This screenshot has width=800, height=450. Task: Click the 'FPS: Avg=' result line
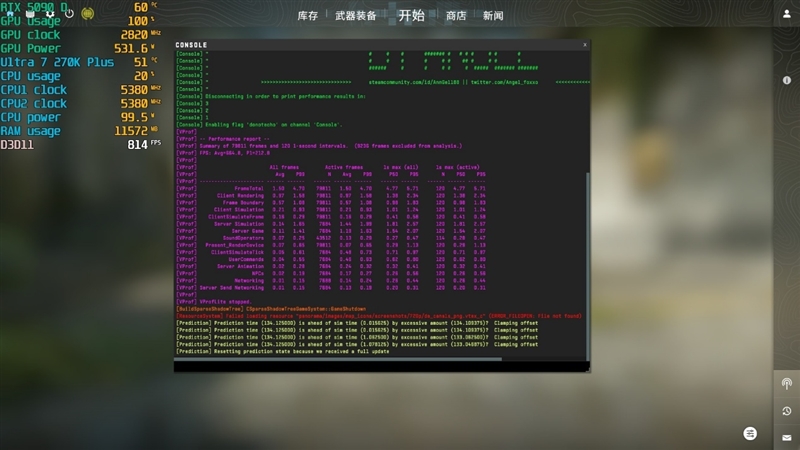235,153
